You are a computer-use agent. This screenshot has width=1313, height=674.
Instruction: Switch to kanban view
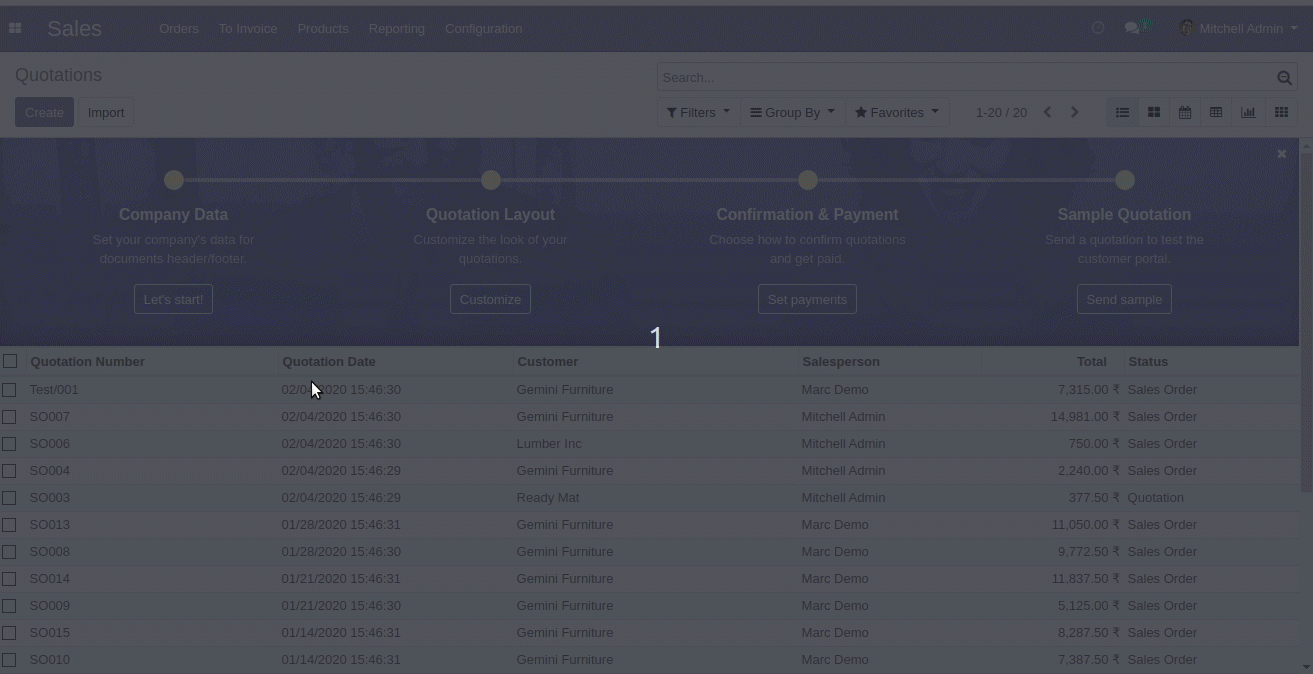1154,112
